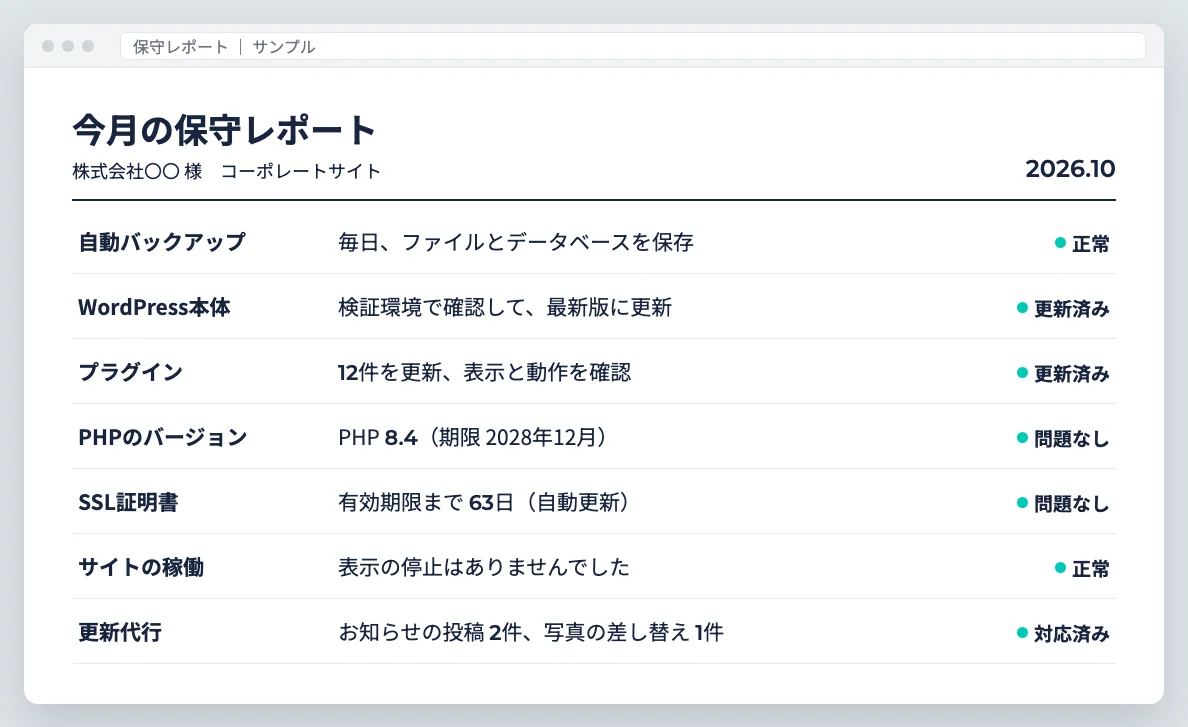Click the 正常 status in 自動バックアップ row
Screen dimensions: 1188x727
coord(1090,243)
